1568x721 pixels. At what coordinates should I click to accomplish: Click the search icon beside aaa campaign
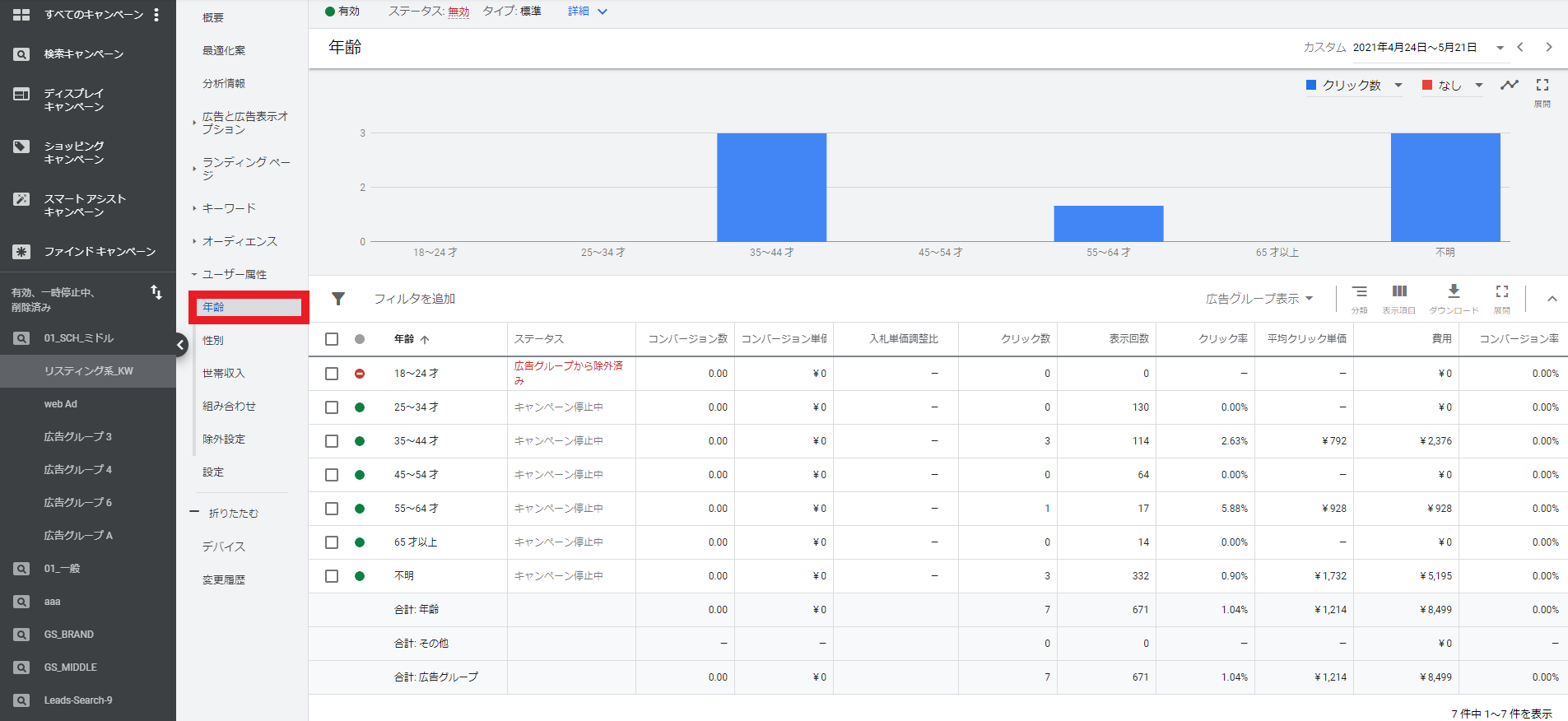[x=21, y=602]
